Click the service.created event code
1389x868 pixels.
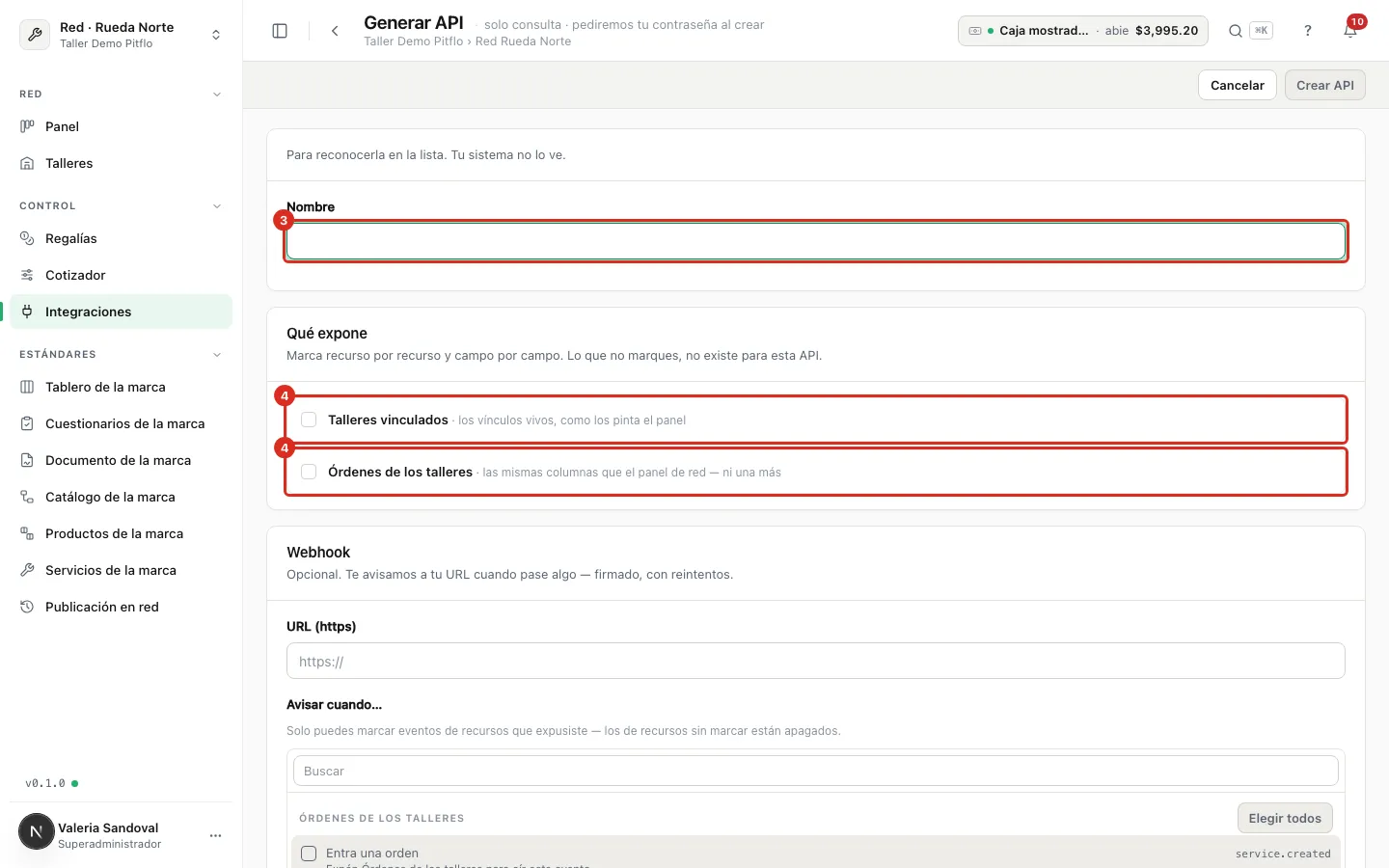click(1283, 854)
